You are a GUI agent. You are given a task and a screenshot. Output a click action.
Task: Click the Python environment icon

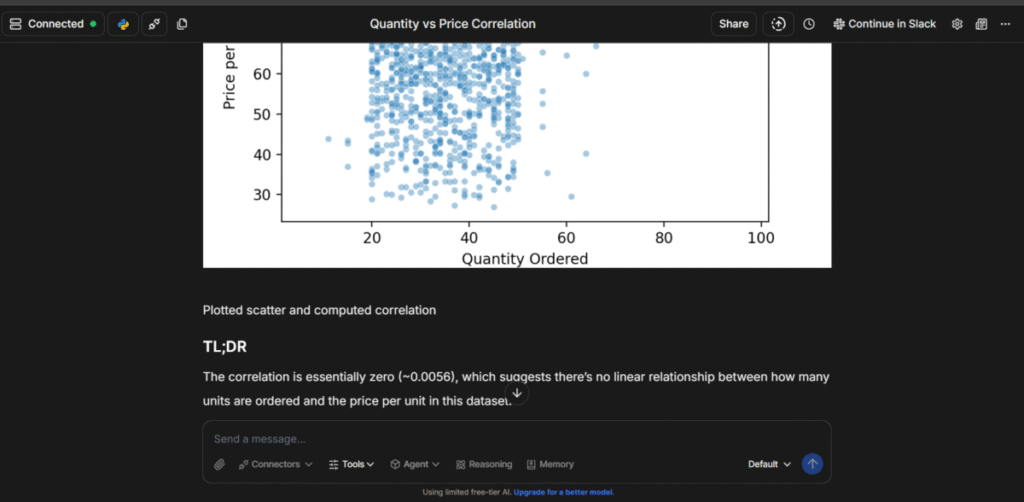(x=123, y=24)
